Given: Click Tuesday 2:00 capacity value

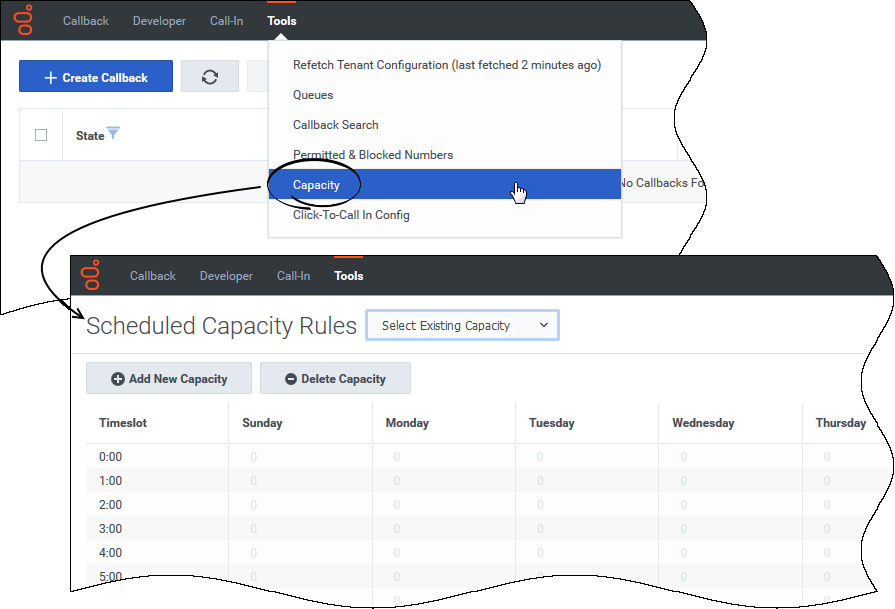Looking at the screenshot, I should [540, 505].
